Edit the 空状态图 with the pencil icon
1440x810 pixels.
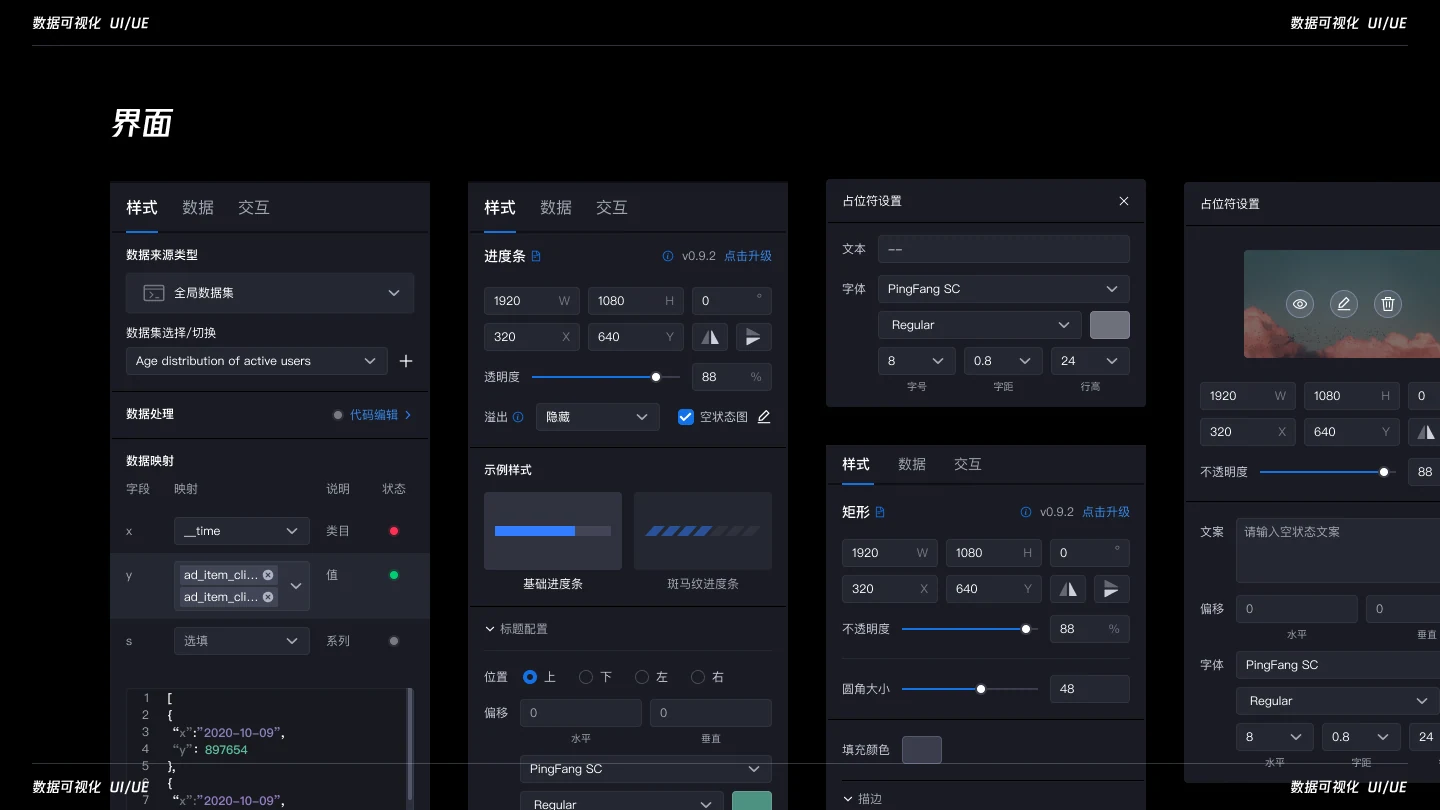764,417
